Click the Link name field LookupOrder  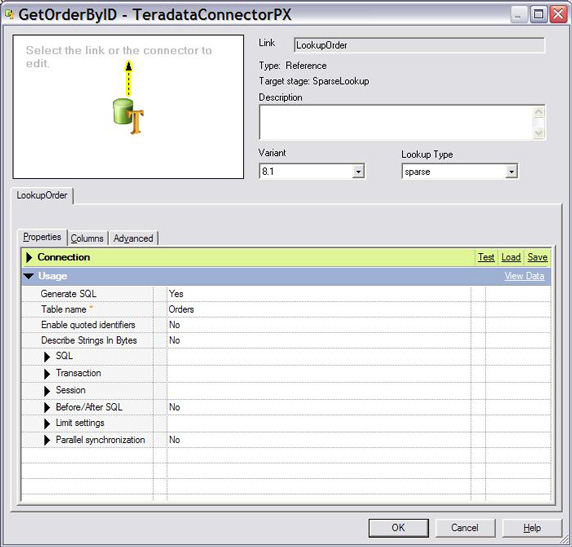(x=420, y=45)
